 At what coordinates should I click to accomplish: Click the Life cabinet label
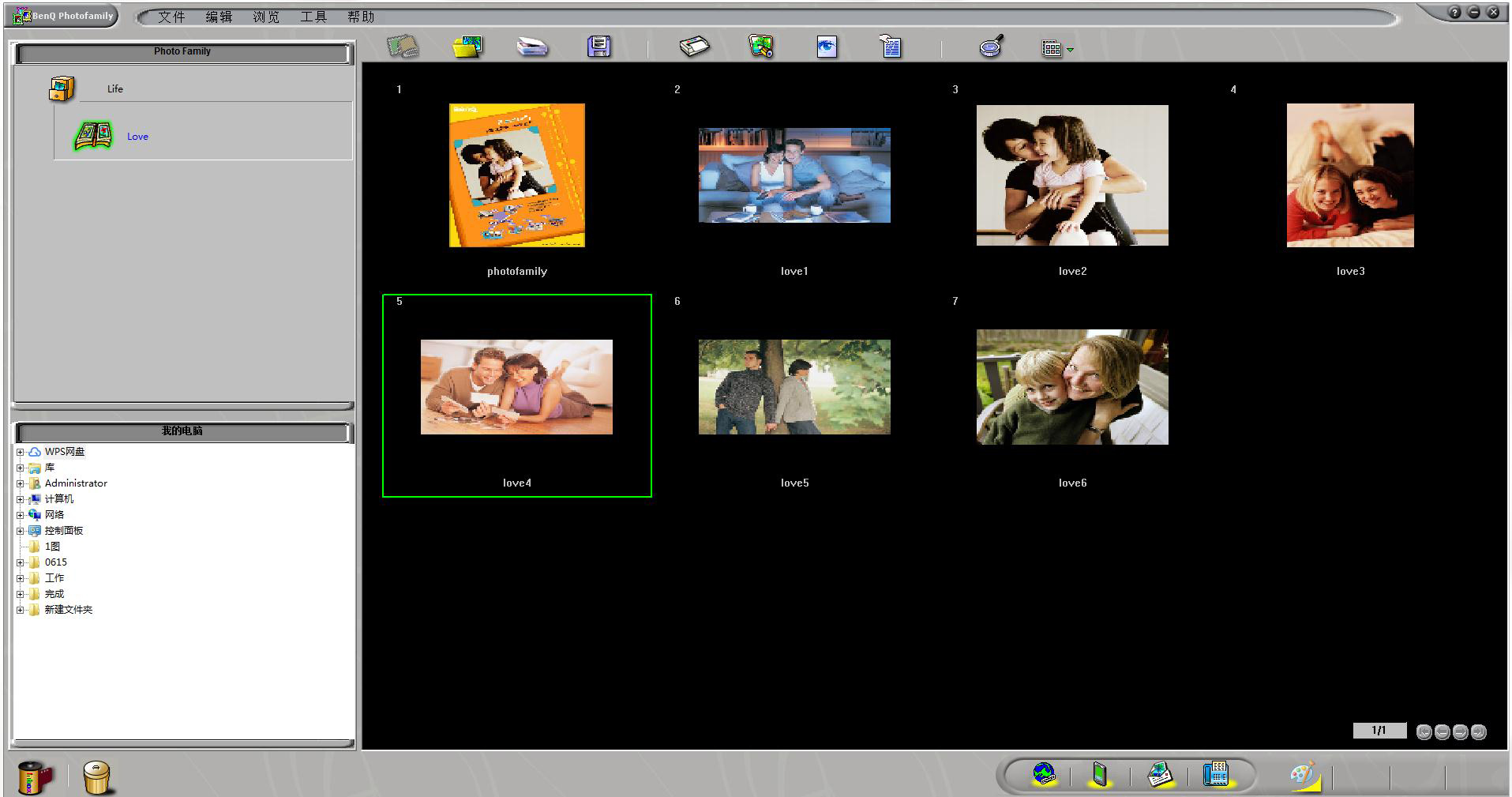coord(115,89)
